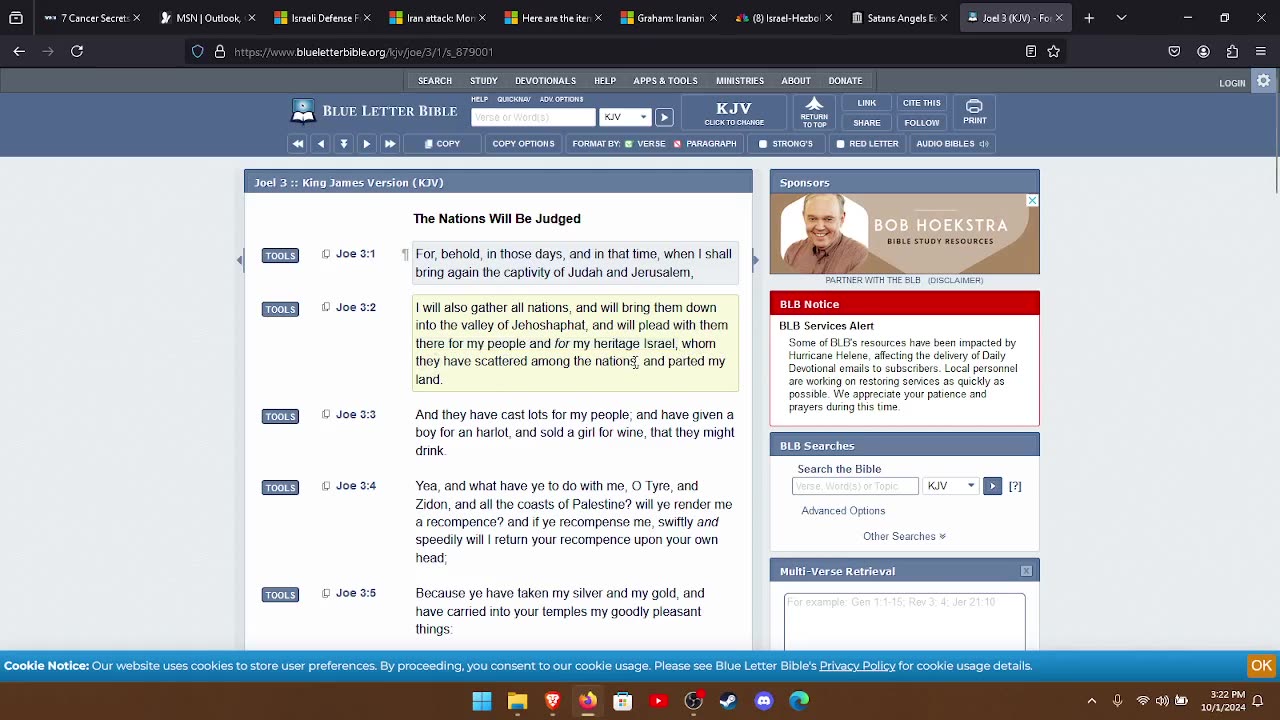Screen dimensions: 1280x720
Task: Open File Explorer from the taskbar
Action: tap(517, 701)
